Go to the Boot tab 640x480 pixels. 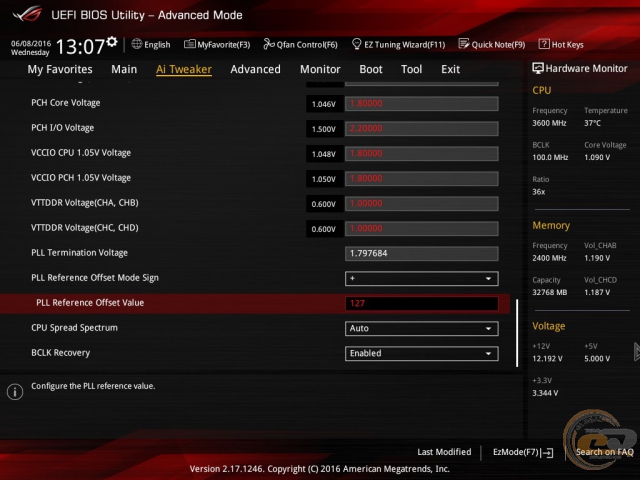371,69
